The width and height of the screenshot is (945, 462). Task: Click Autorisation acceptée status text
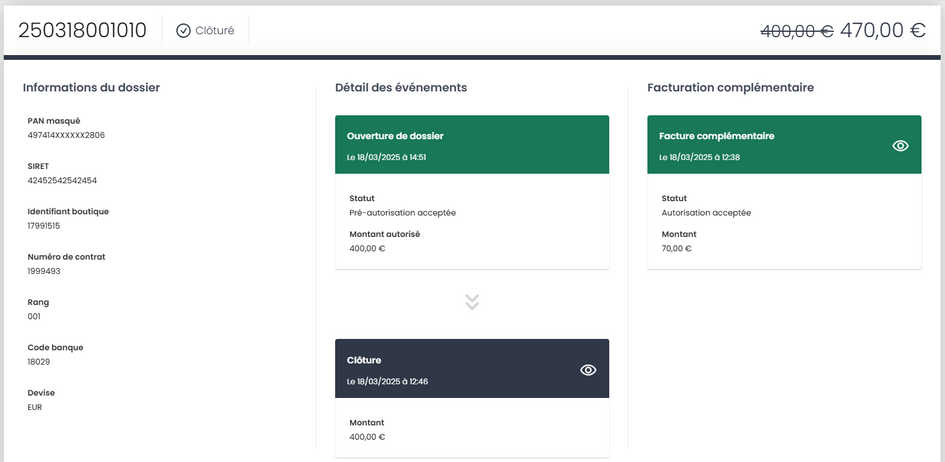click(x=706, y=213)
